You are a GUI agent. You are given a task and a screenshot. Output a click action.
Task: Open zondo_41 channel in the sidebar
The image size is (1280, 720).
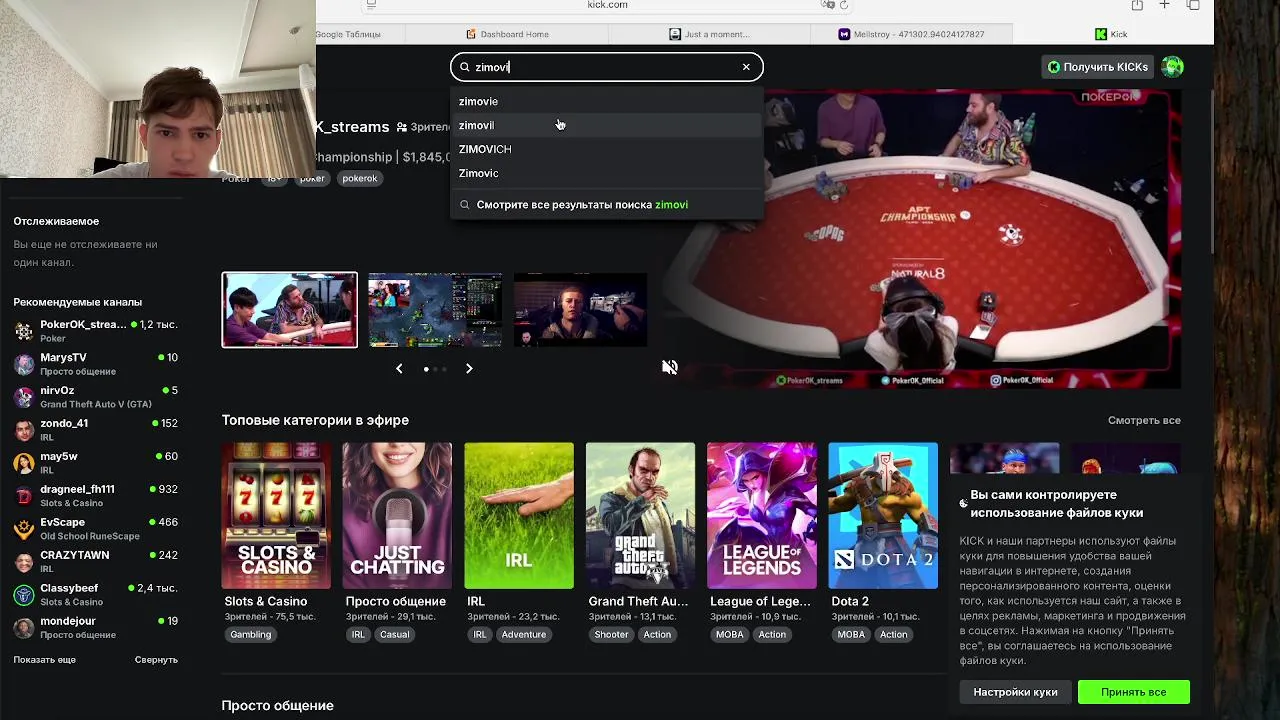pos(96,429)
